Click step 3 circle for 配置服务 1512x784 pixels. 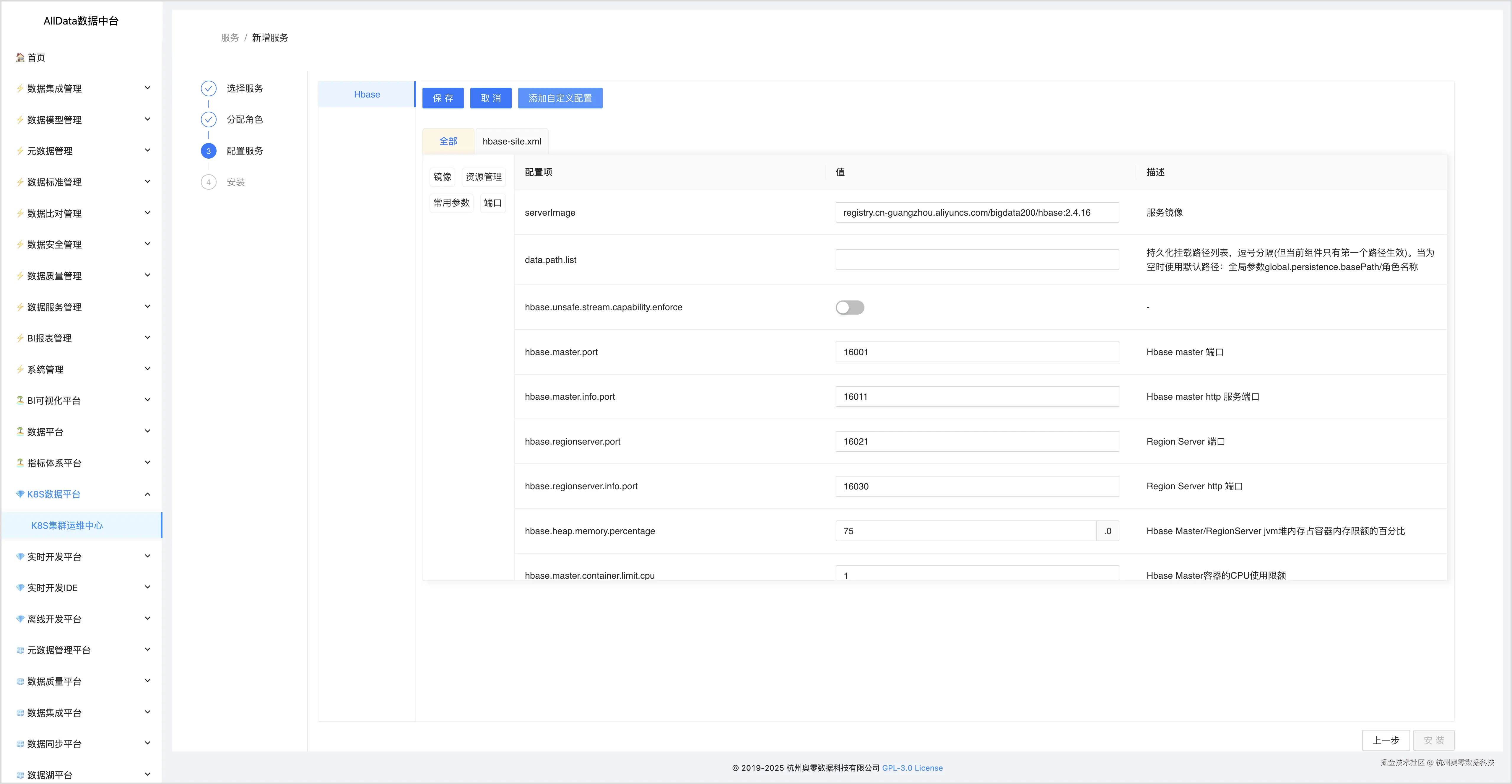tap(208, 151)
